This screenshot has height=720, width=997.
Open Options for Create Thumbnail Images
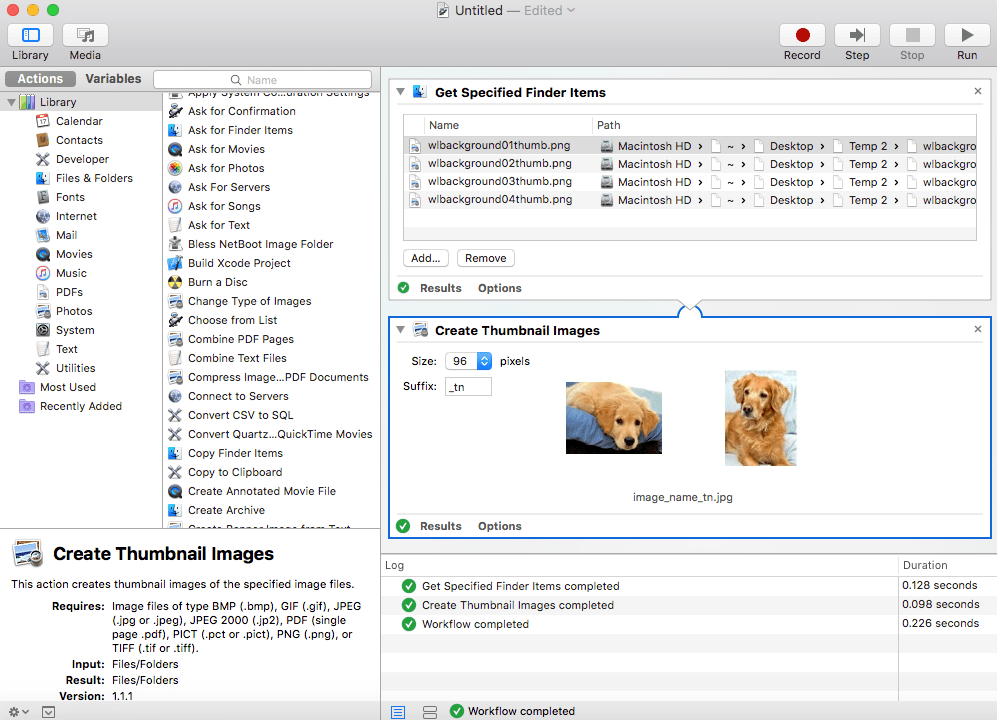[x=500, y=526]
